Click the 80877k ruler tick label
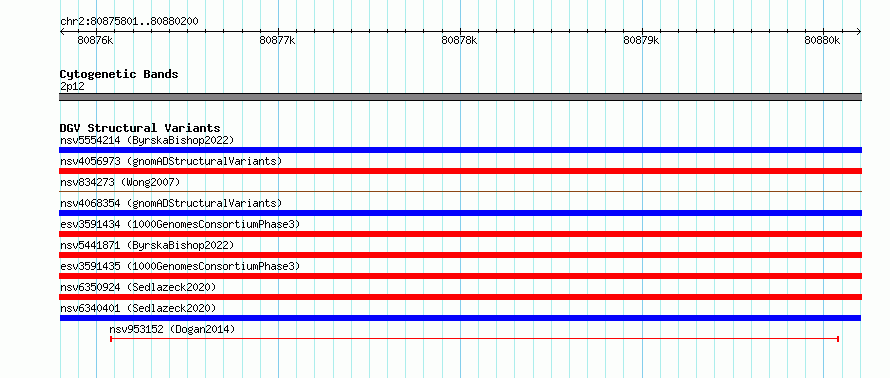890x378 pixels. pos(278,40)
